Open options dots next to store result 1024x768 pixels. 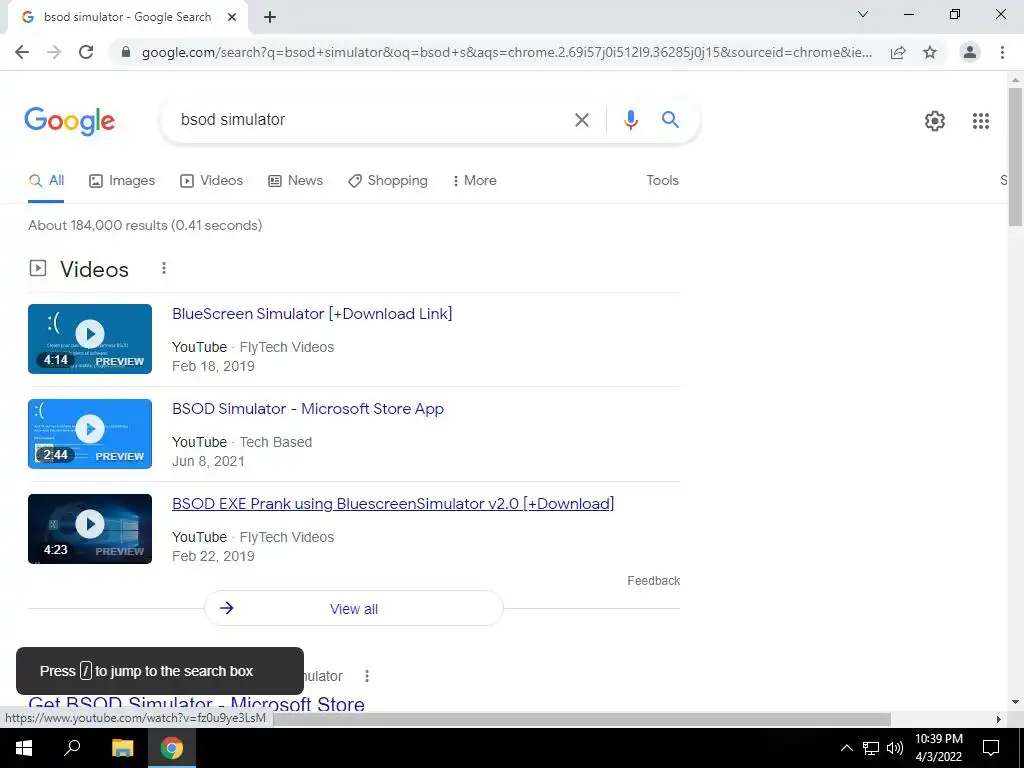[x=367, y=676]
